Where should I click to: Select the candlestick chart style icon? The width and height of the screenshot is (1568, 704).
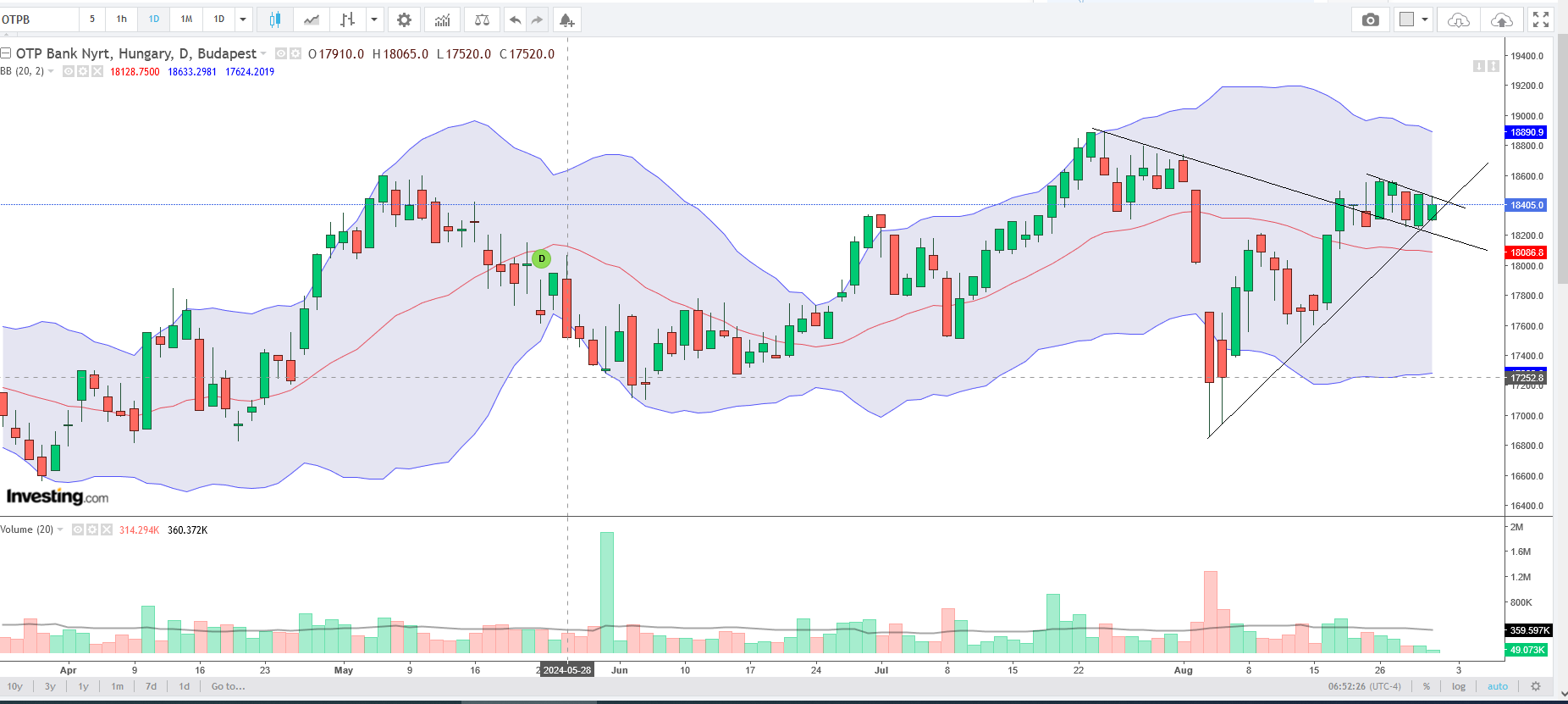click(x=274, y=19)
